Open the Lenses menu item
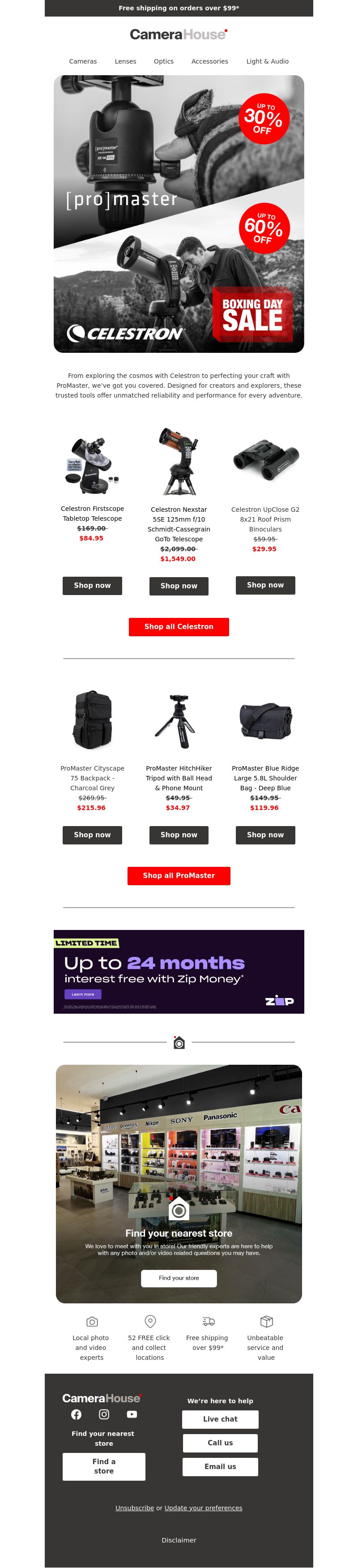The image size is (358, 1568). click(125, 61)
